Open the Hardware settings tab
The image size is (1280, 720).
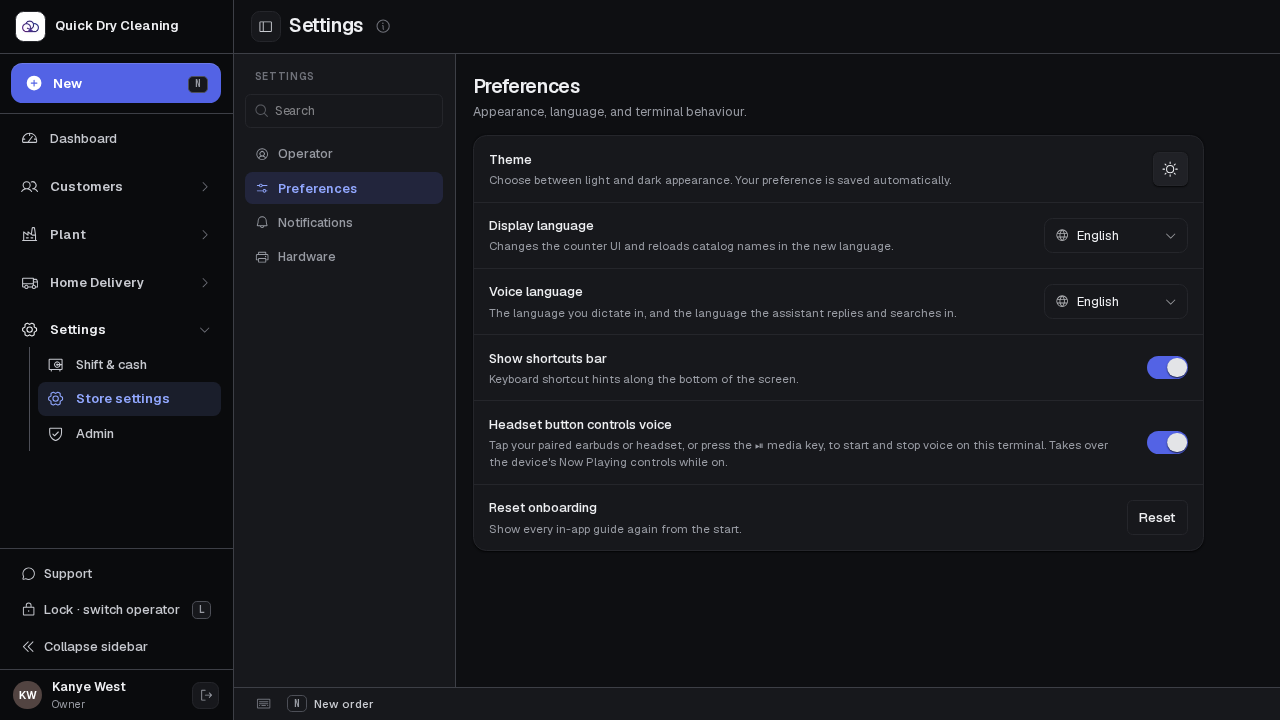tap(344, 256)
